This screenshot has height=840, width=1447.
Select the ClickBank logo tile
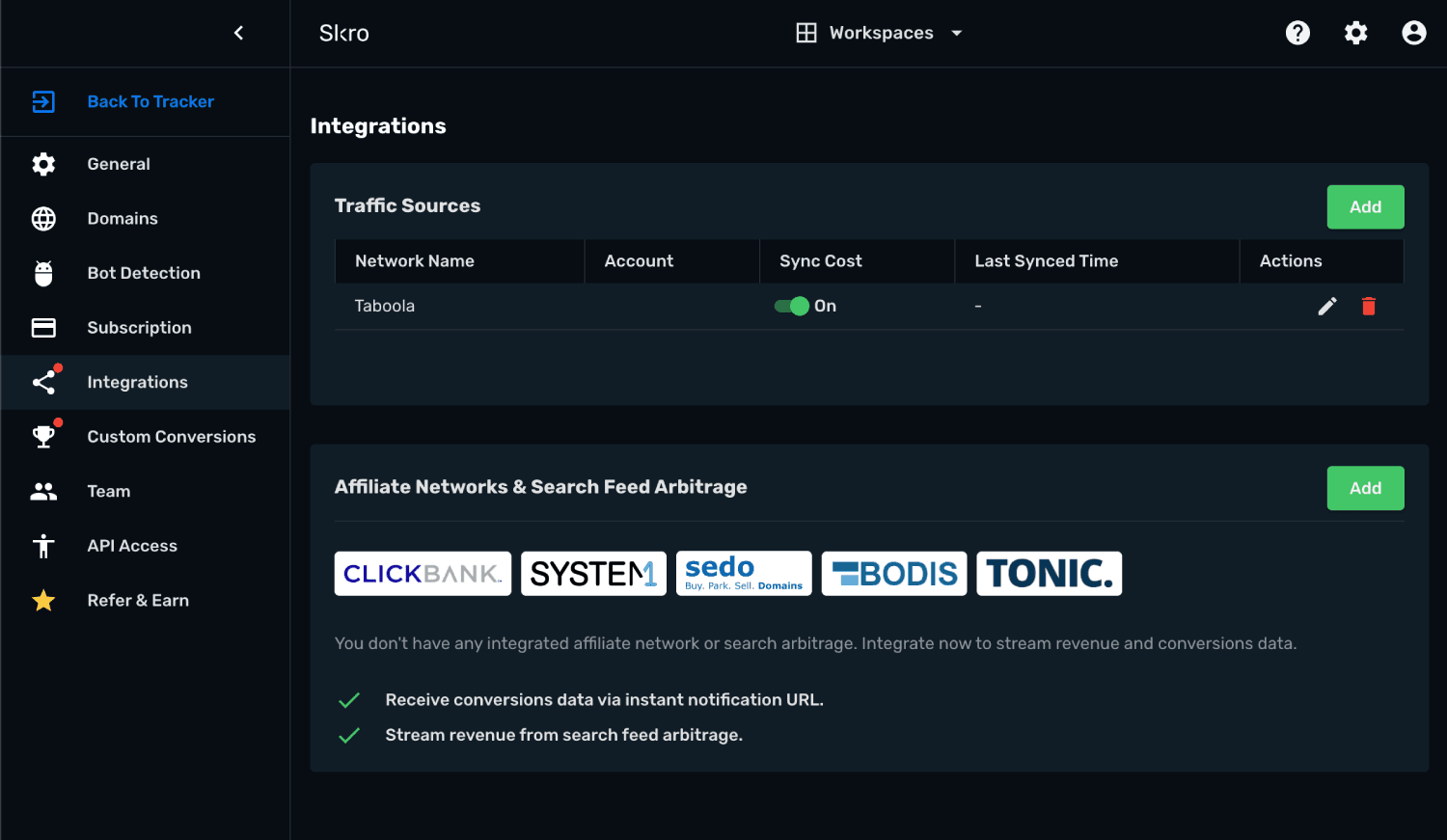423,574
